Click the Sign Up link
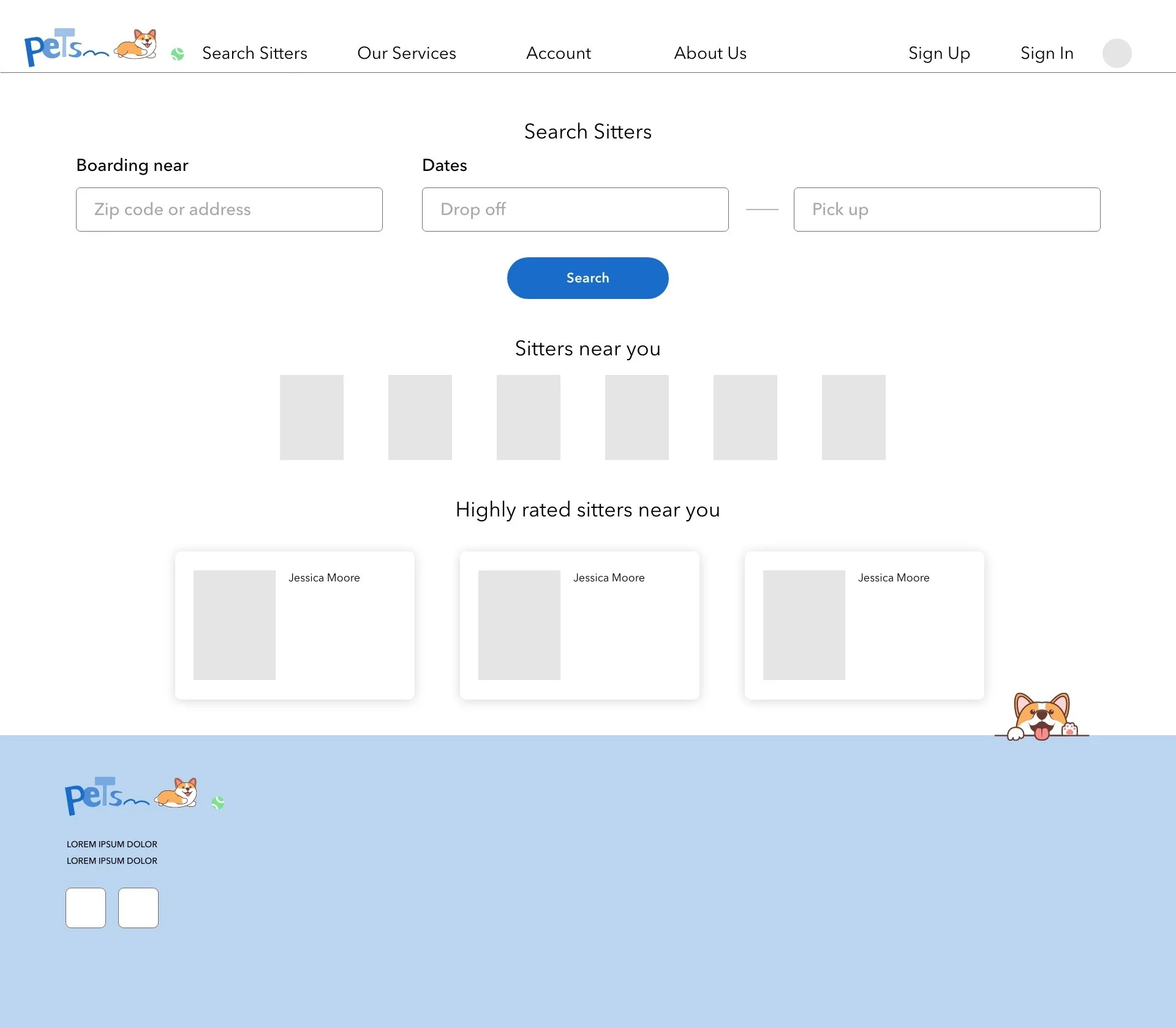 coord(939,53)
